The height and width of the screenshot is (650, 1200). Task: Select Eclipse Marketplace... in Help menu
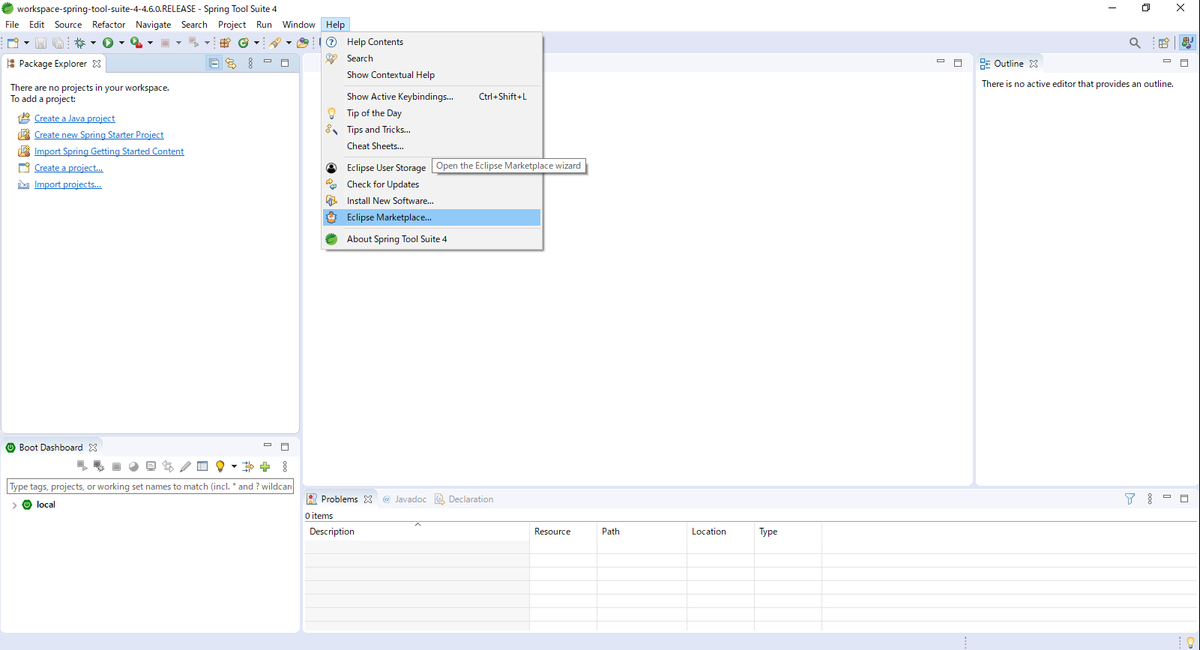point(432,217)
